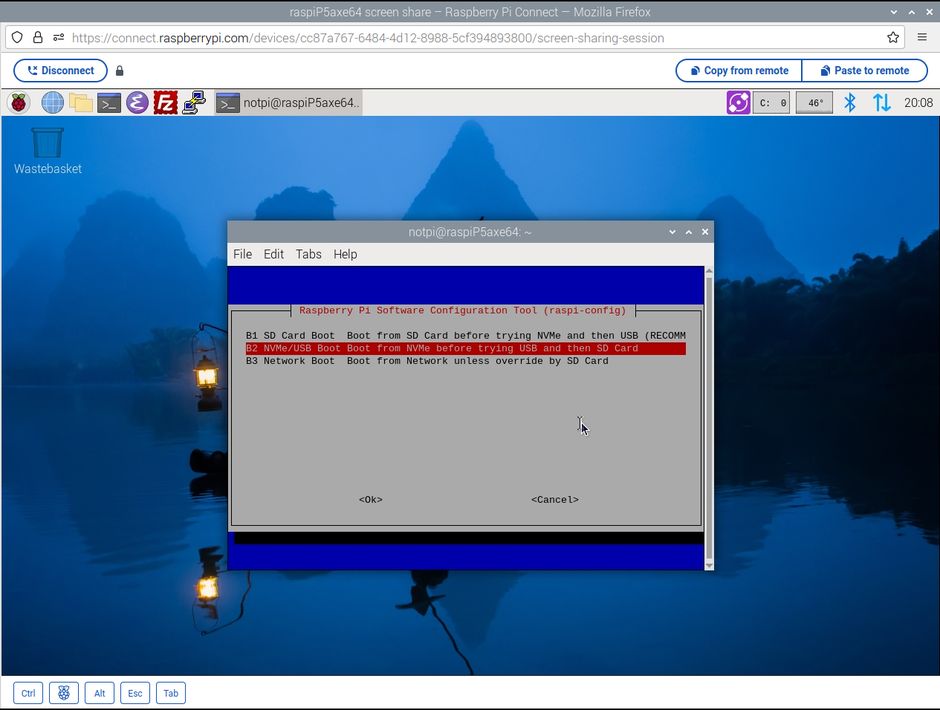Open the file manager folder icon

click(80, 103)
